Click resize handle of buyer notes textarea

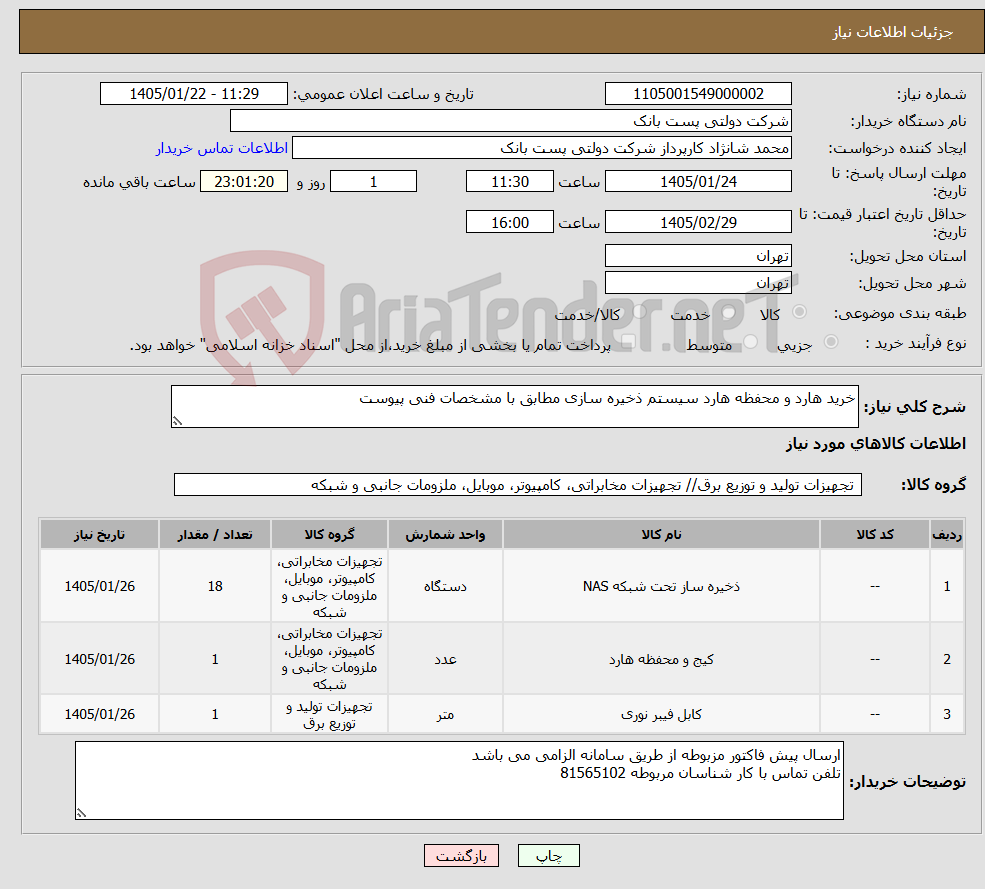pyautogui.click(x=81, y=813)
